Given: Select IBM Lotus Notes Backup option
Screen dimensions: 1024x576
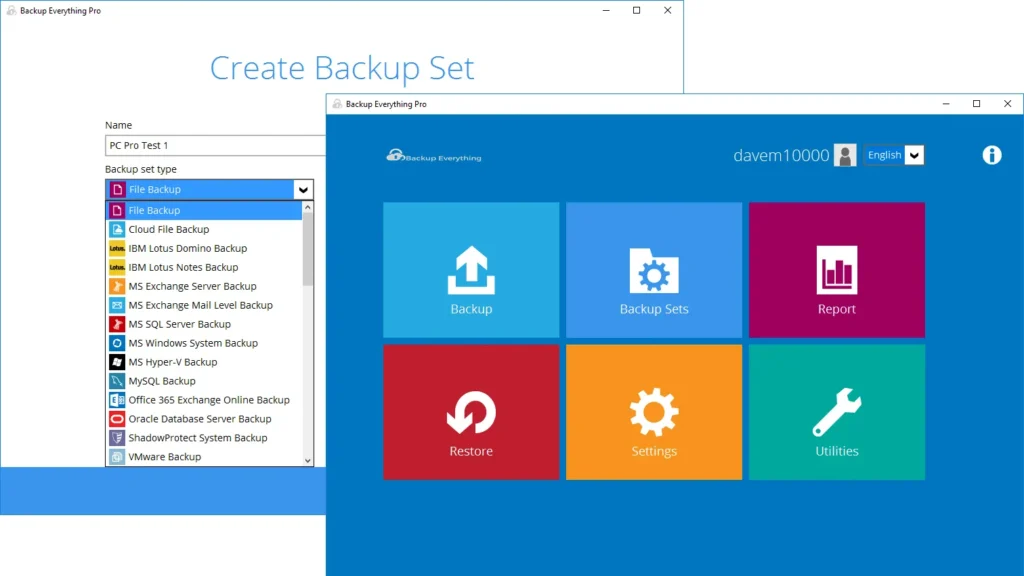Looking at the screenshot, I should point(204,267).
